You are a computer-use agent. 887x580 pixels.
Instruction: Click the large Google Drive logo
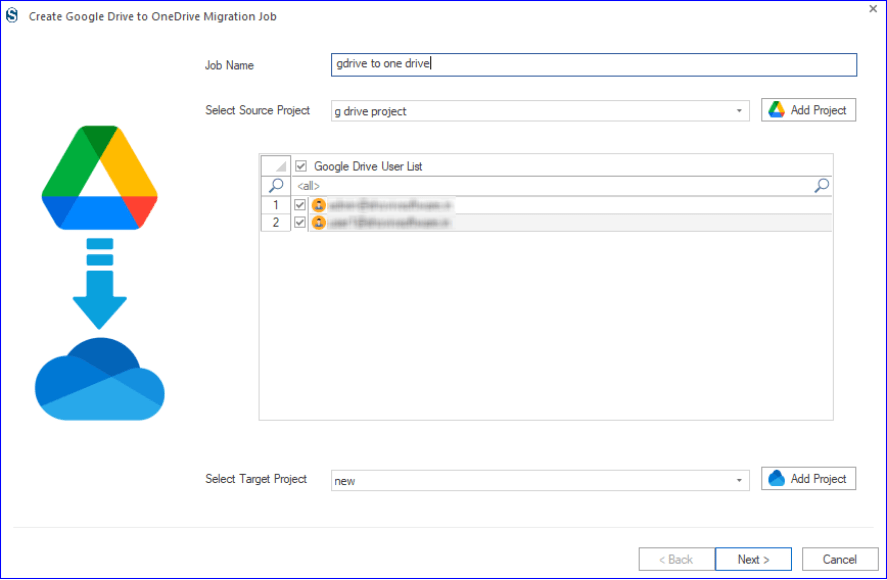pyautogui.click(x=100, y=178)
